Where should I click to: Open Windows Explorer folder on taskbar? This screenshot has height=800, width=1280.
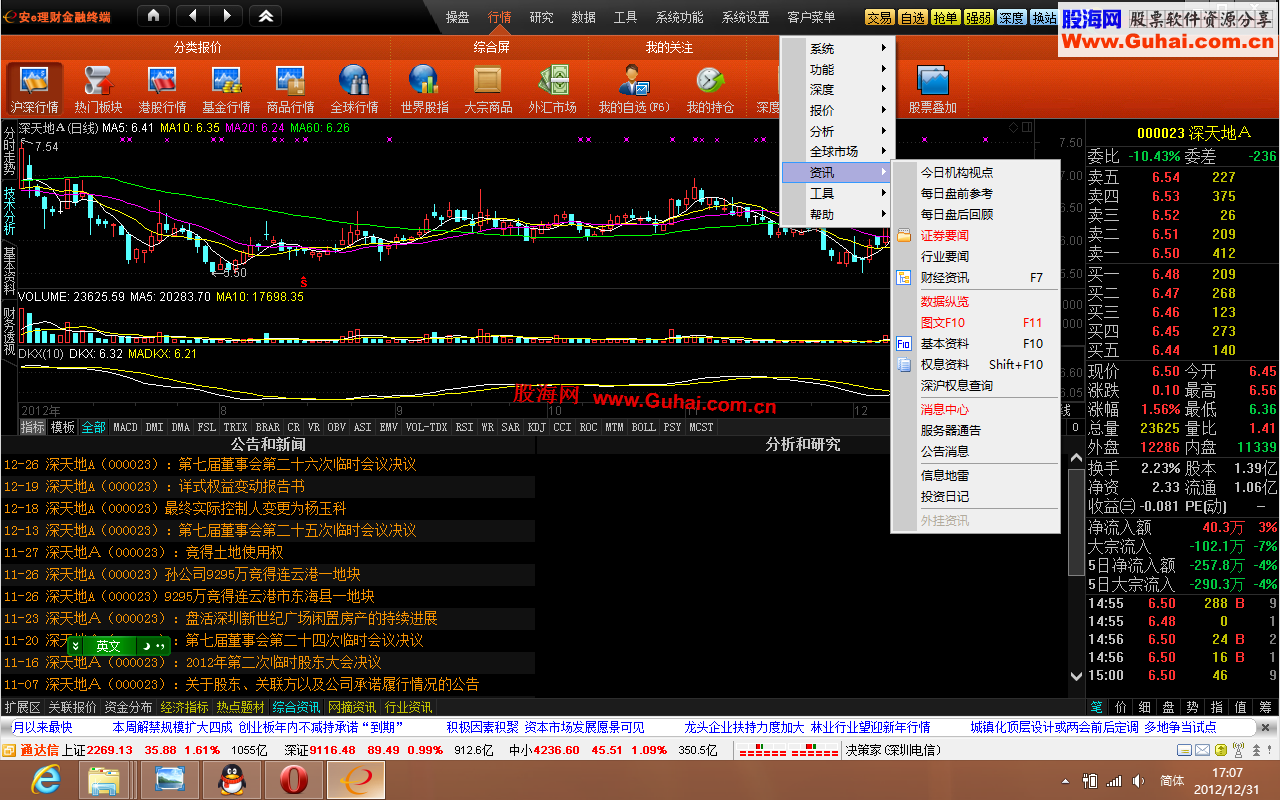[x=104, y=780]
